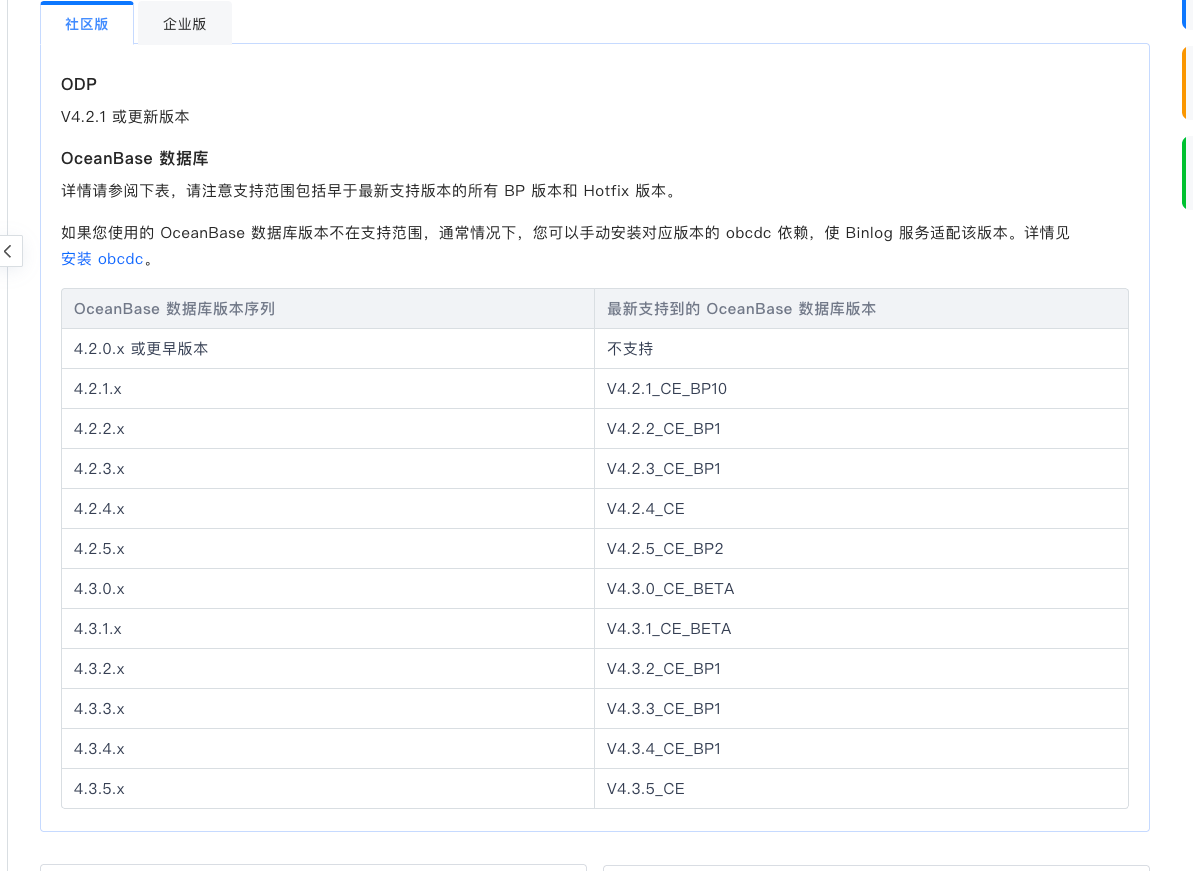The image size is (1193, 871).
Task: Select the V4.2.5_CE_BP2 cell
Action: click(x=861, y=548)
